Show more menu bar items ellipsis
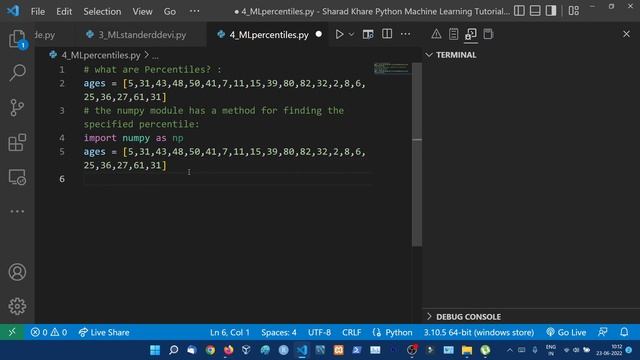 point(195,11)
